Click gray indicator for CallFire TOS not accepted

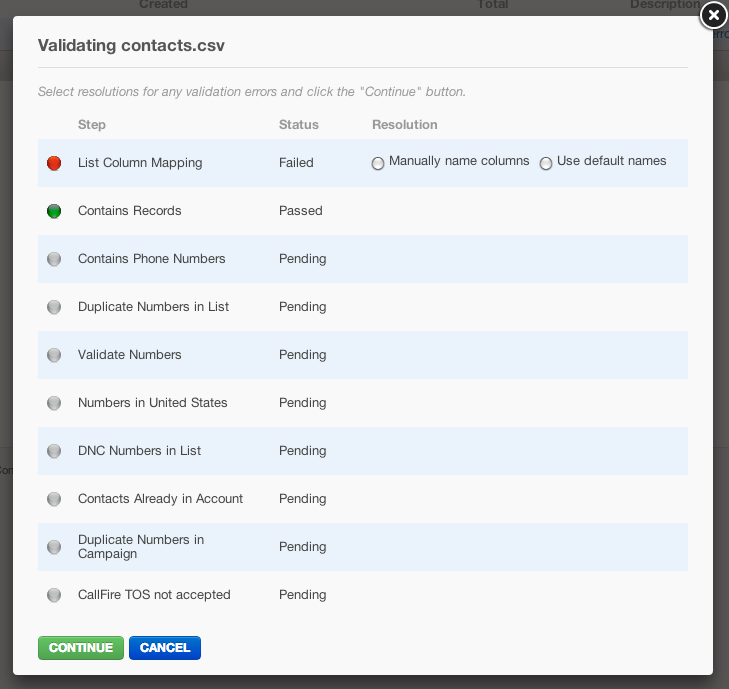point(54,595)
